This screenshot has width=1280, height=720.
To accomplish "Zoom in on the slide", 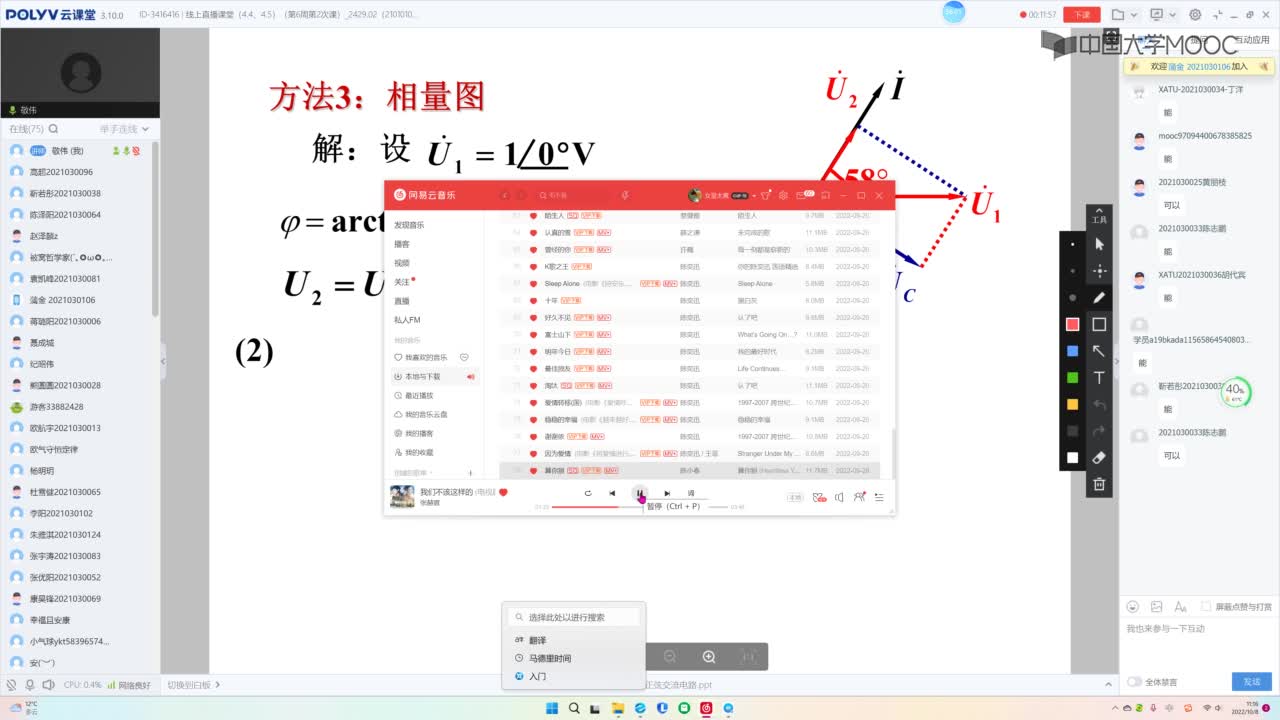I will pyautogui.click(x=709, y=656).
